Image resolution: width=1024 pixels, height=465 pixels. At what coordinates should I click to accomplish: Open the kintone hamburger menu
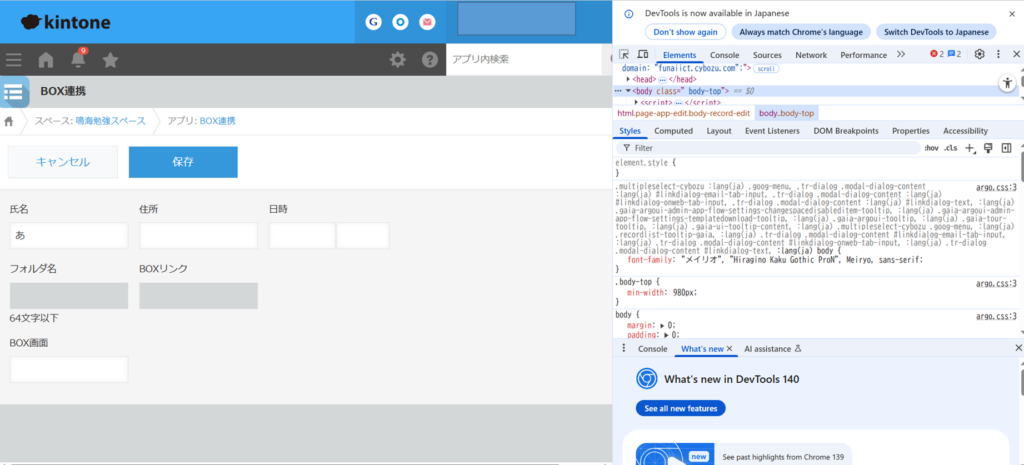click(14, 60)
